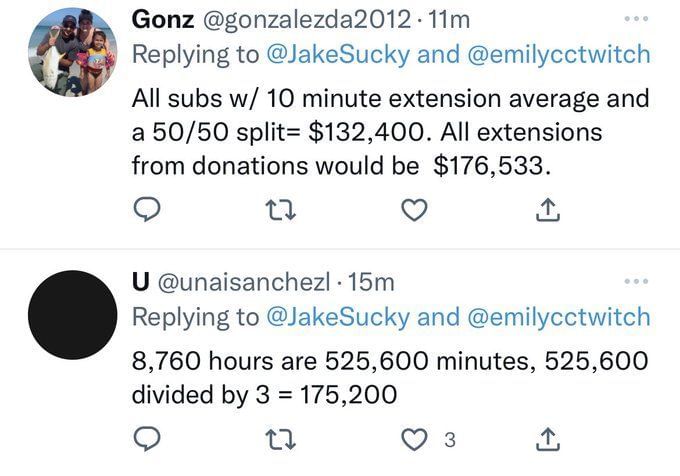Open U's black profile avatar
Screen dimensions: 680x476
(x=71, y=315)
